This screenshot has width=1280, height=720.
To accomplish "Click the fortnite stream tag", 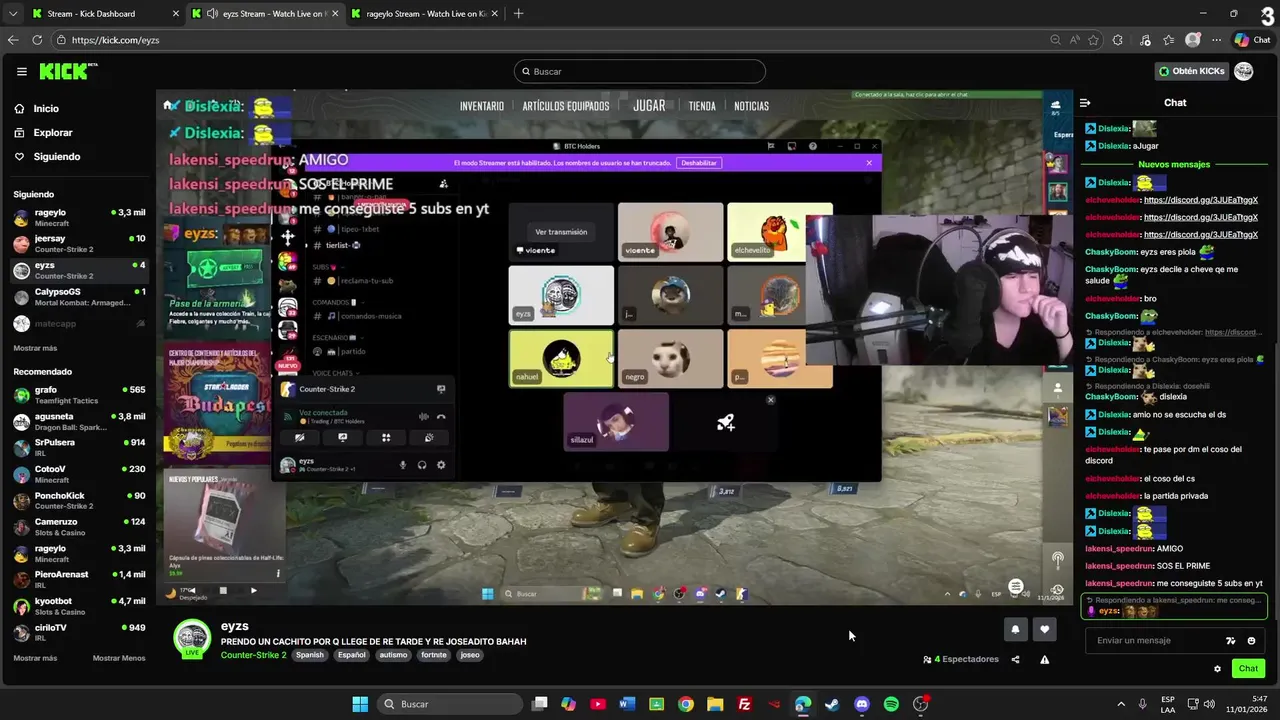I will tap(434, 655).
